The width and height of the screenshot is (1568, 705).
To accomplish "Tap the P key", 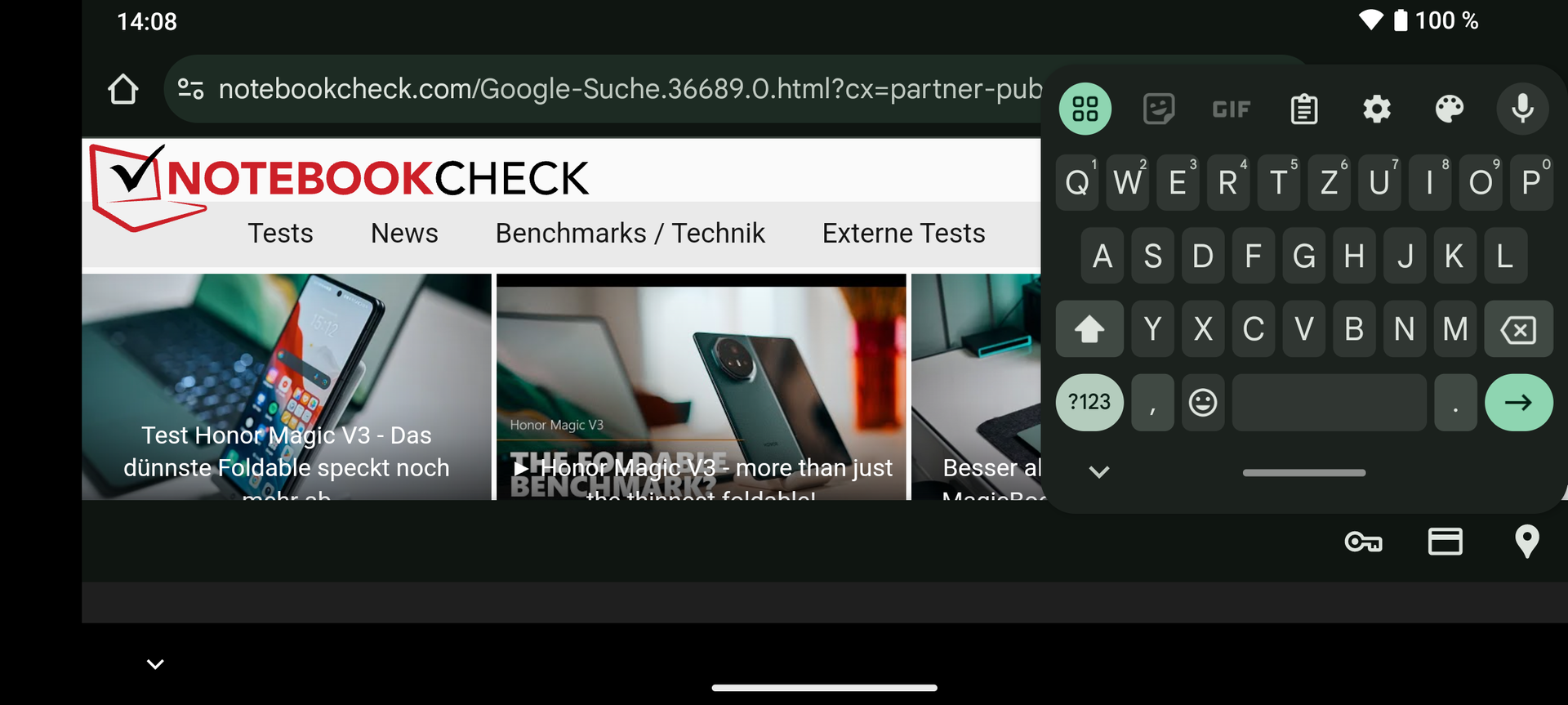I will pos(1531,183).
